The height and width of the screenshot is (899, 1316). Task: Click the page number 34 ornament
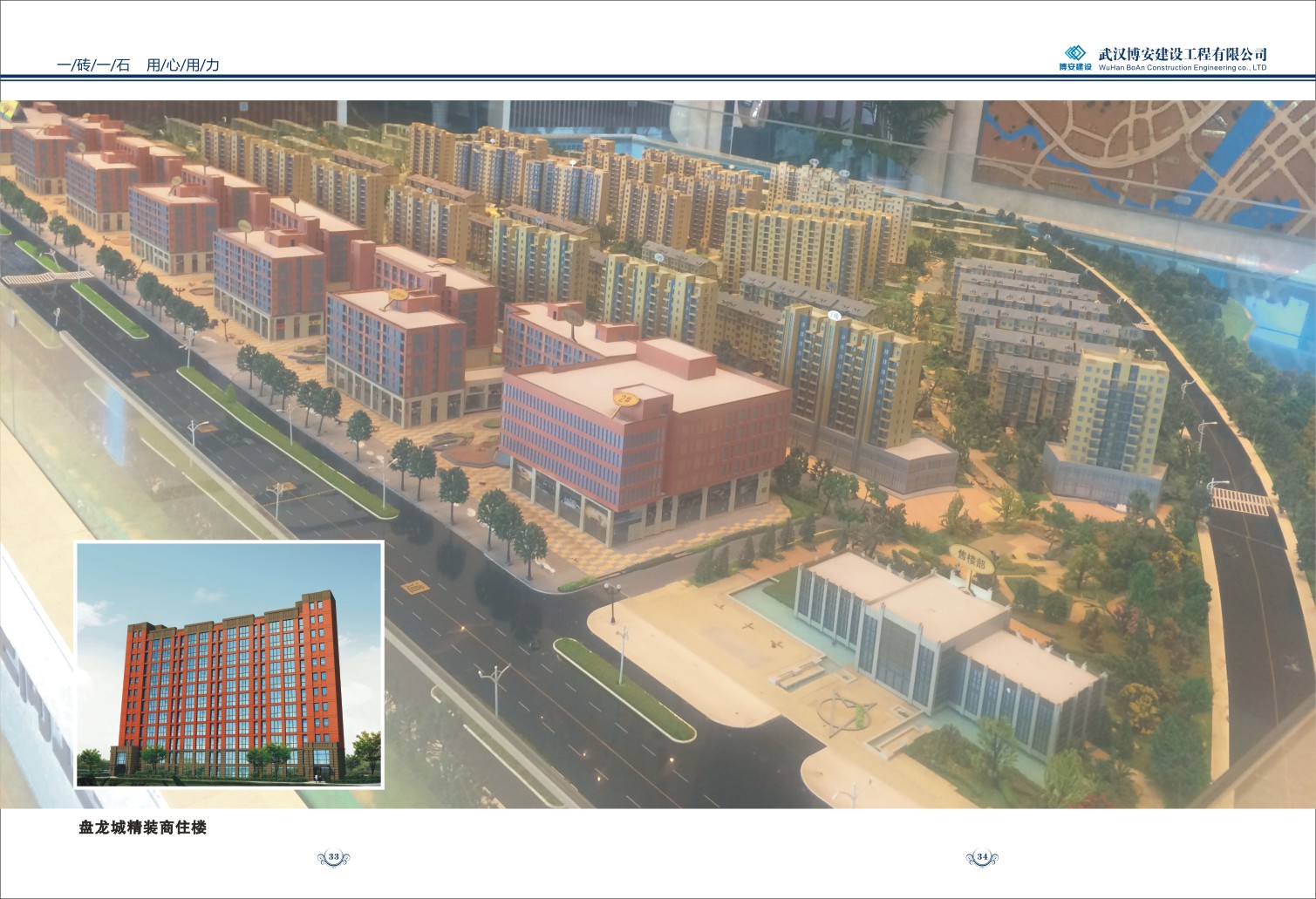pos(982,858)
